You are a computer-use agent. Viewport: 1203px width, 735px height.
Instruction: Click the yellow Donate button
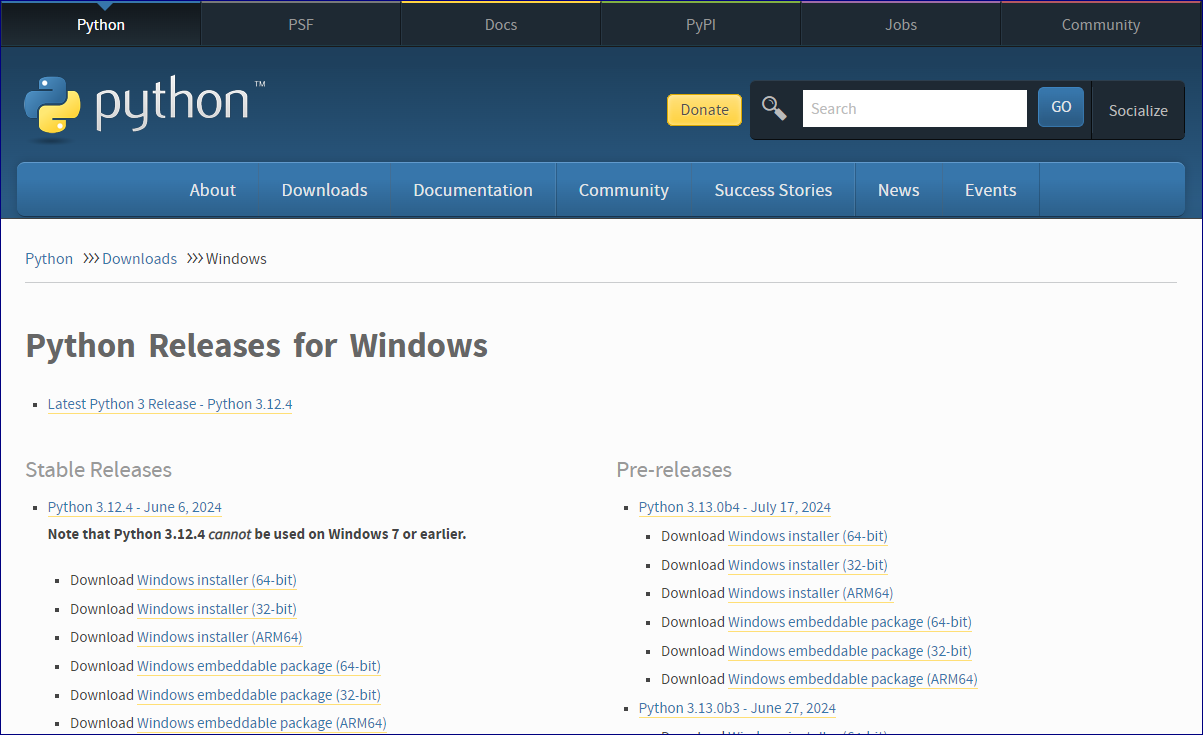coord(704,109)
